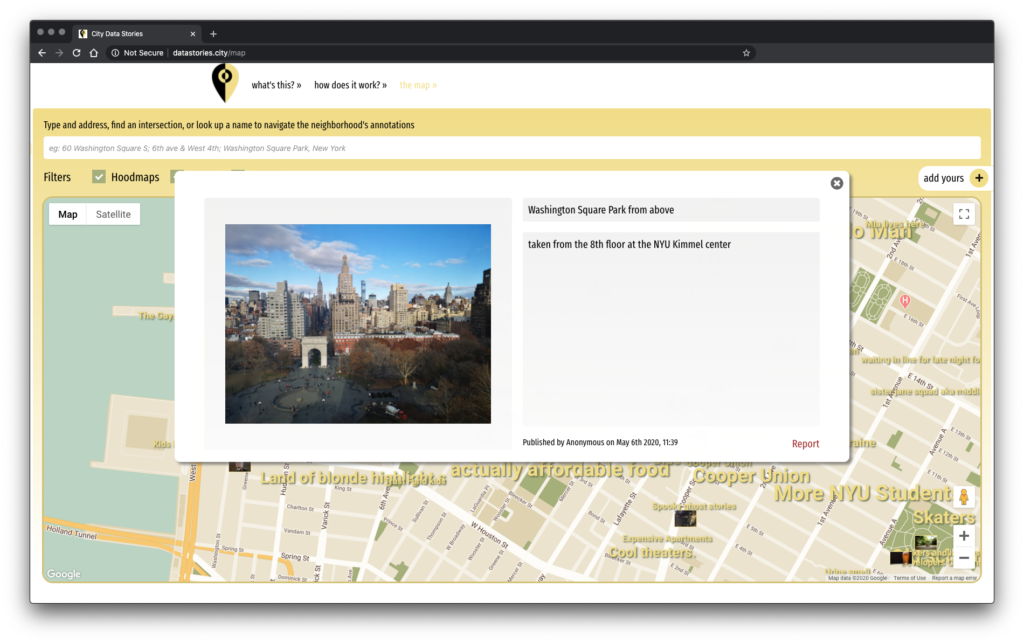Select the Map view button

pos(68,214)
